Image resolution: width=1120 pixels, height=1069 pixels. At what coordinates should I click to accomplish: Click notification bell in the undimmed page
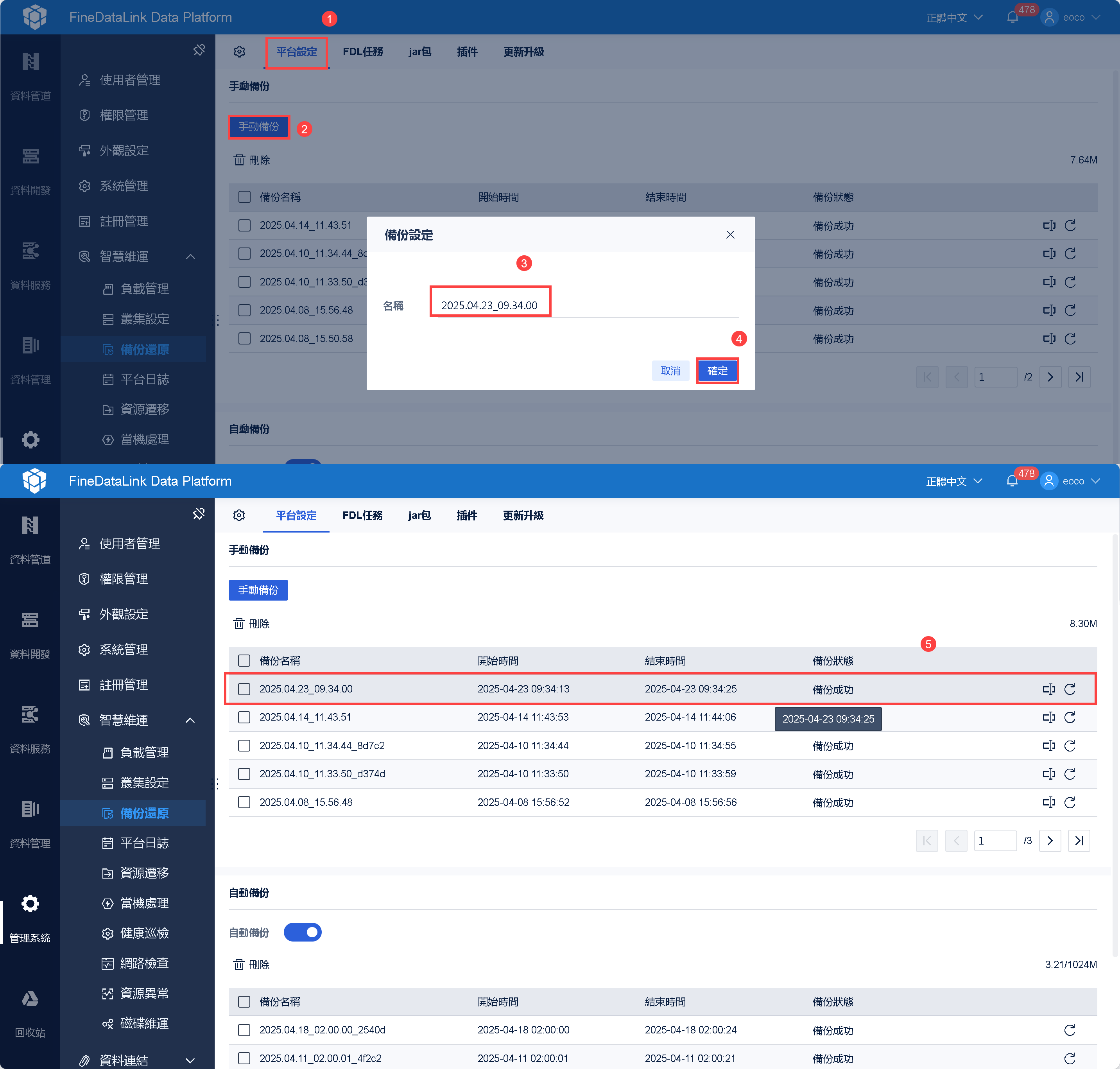[1012, 481]
